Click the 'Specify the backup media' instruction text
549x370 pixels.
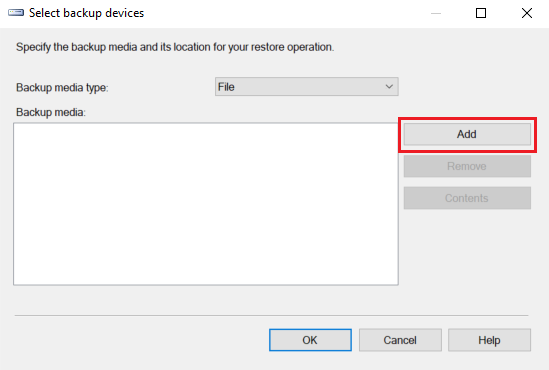click(x=175, y=47)
